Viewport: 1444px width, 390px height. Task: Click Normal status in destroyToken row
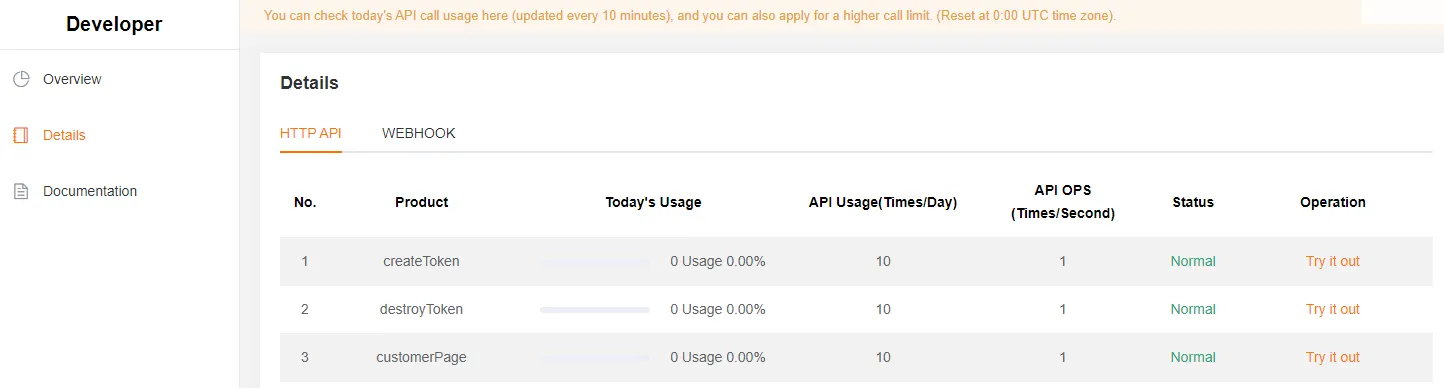click(x=1193, y=309)
